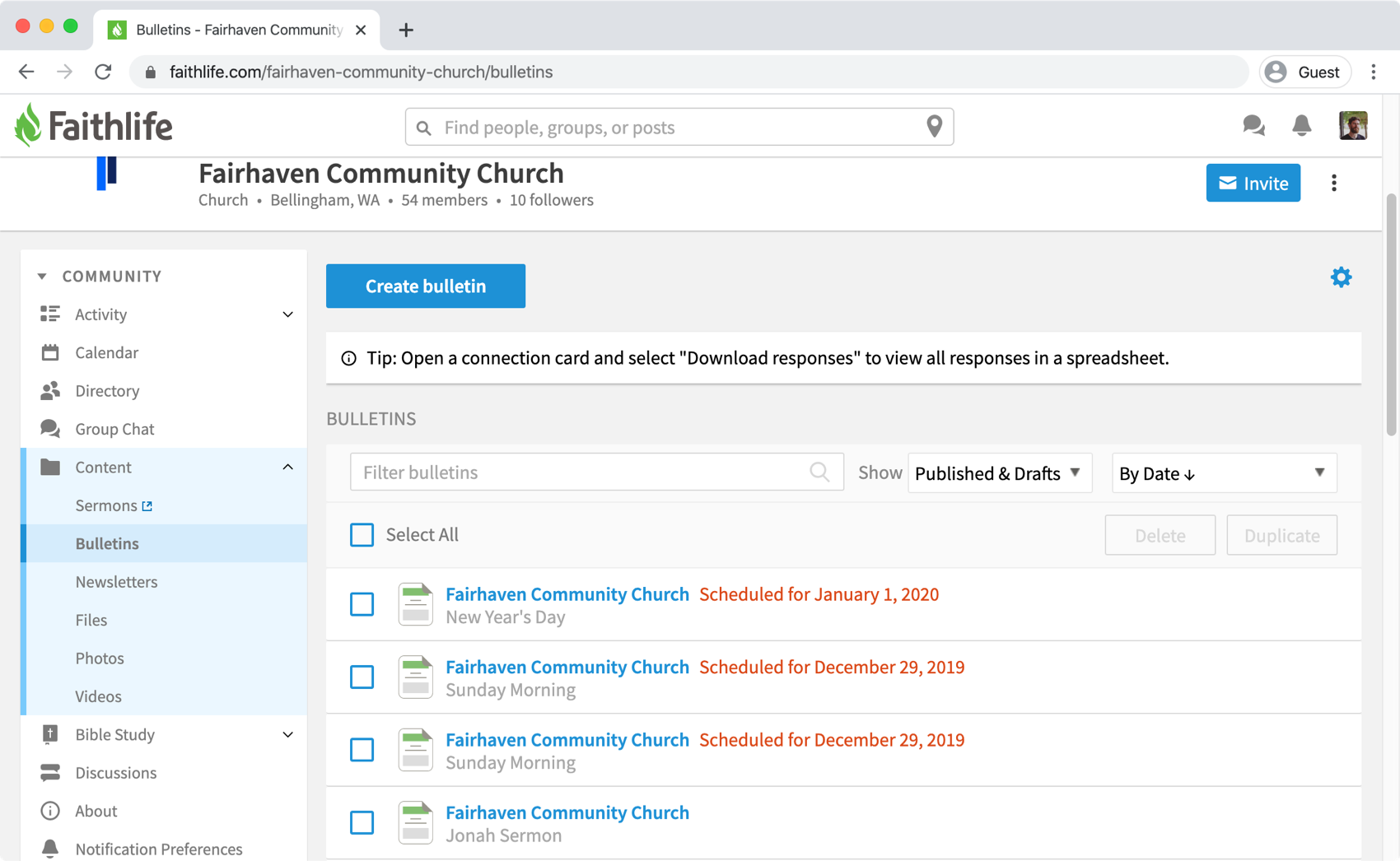The height and width of the screenshot is (861, 1400).
Task: Click the Content folder icon
Action: click(x=50, y=467)
